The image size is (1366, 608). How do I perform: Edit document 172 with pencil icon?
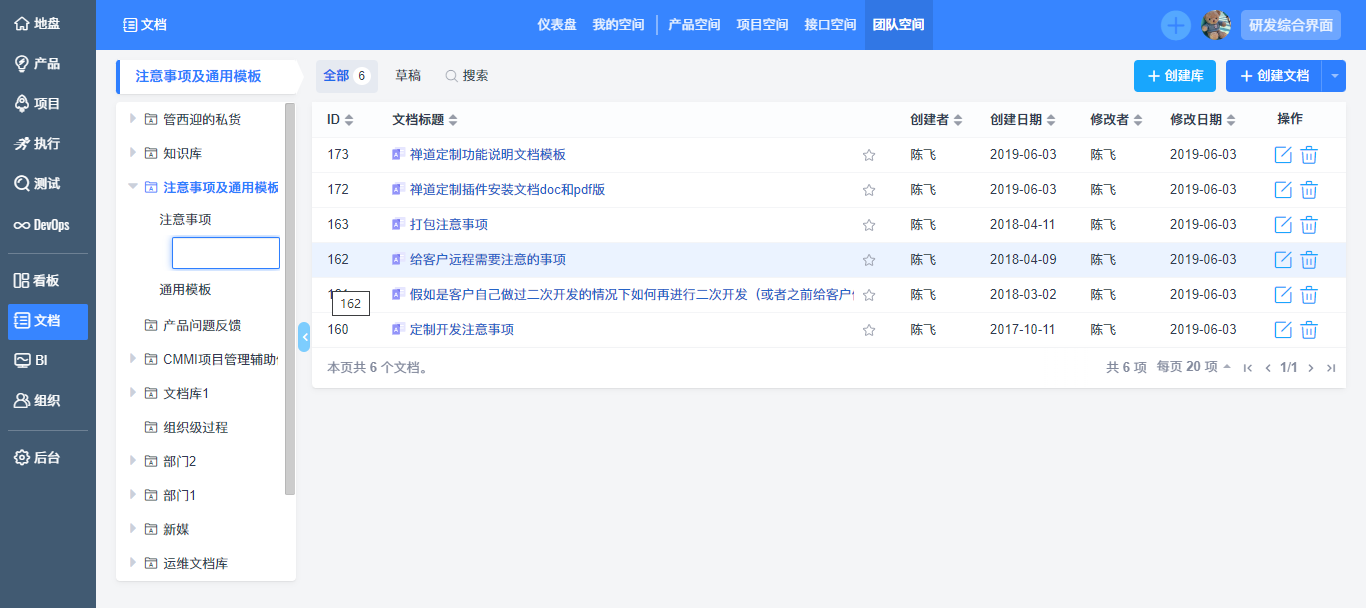[1283, 190]
